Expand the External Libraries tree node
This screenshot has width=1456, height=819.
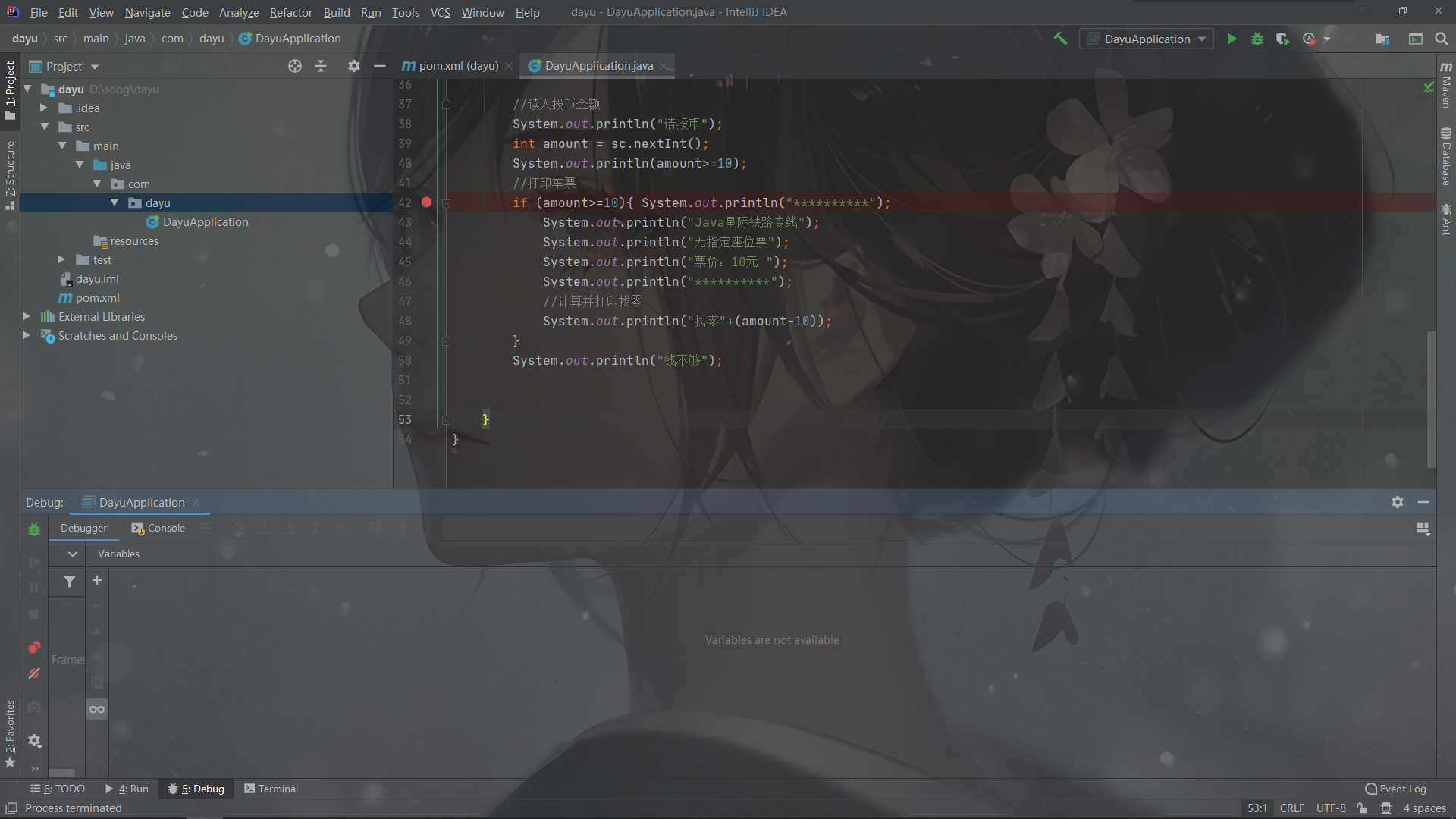[27, 316]
